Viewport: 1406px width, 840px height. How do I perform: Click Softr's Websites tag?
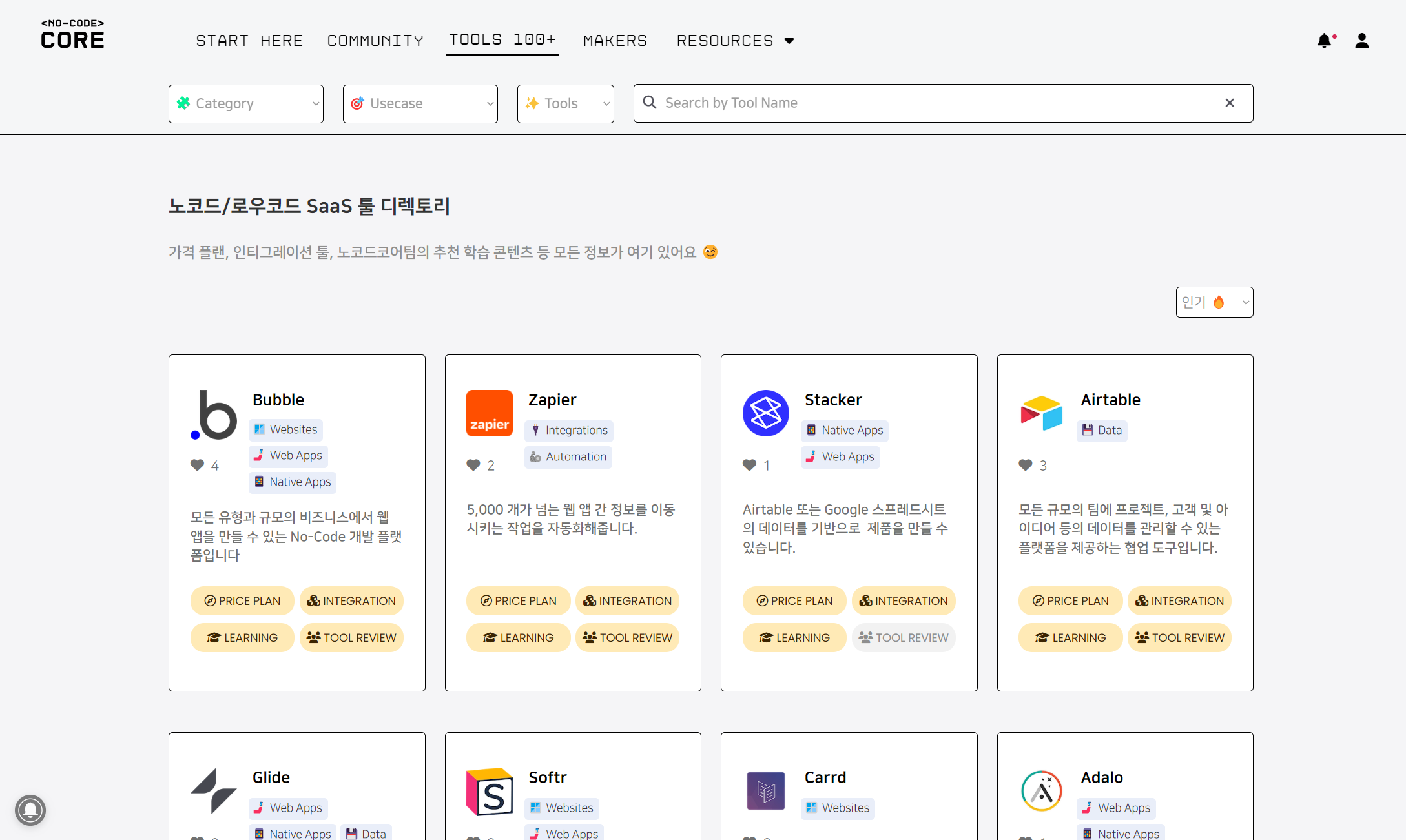[562, 808]
